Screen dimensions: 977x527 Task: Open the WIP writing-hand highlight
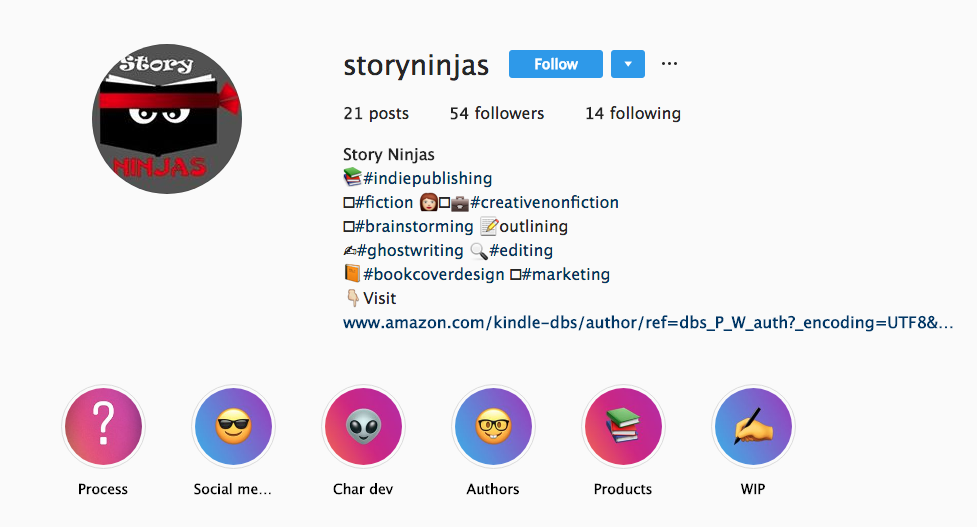tap(753, 426)
